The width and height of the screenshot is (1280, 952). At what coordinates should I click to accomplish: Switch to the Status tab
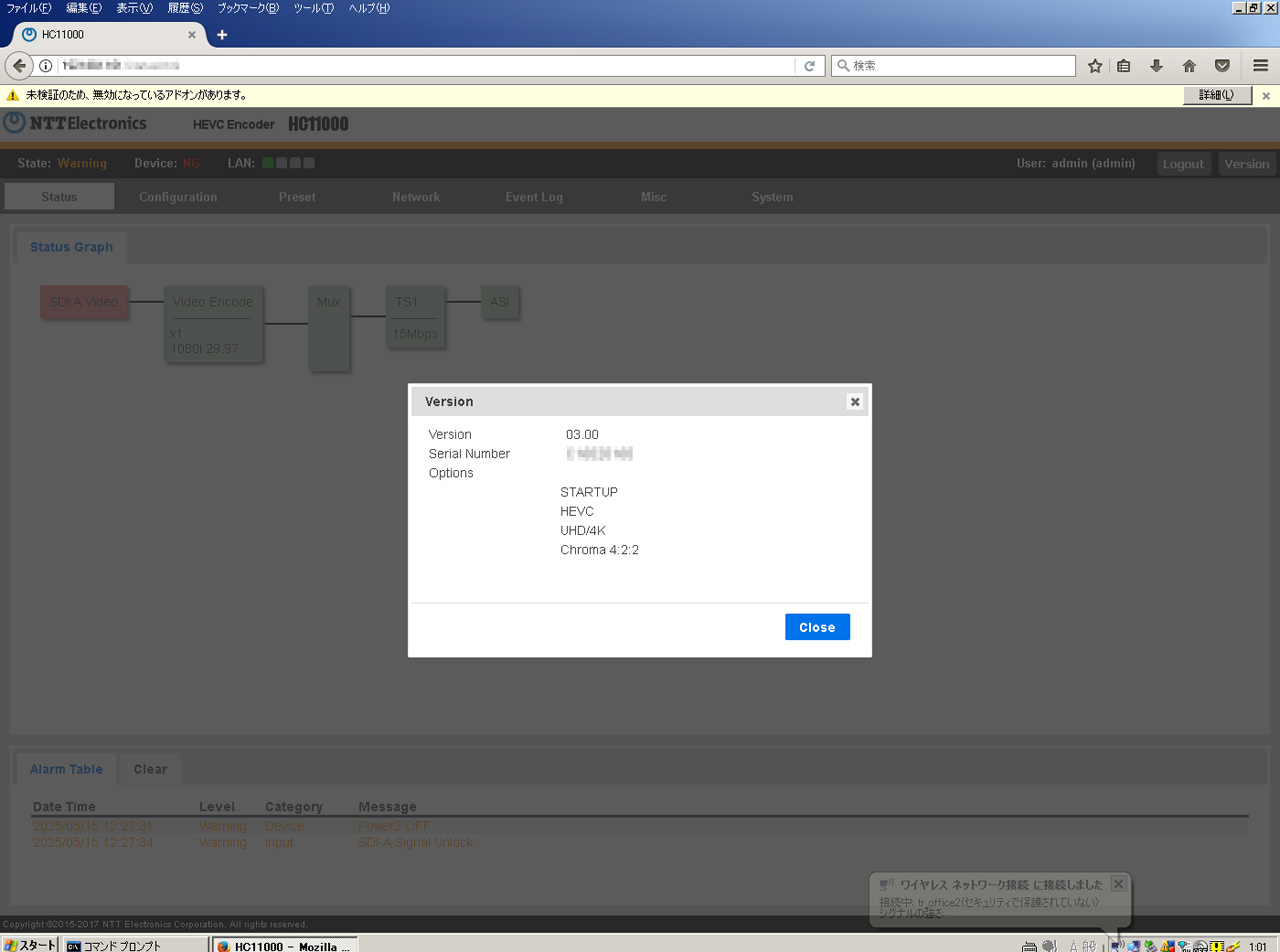pyautogui.click(x=59, y=197)
